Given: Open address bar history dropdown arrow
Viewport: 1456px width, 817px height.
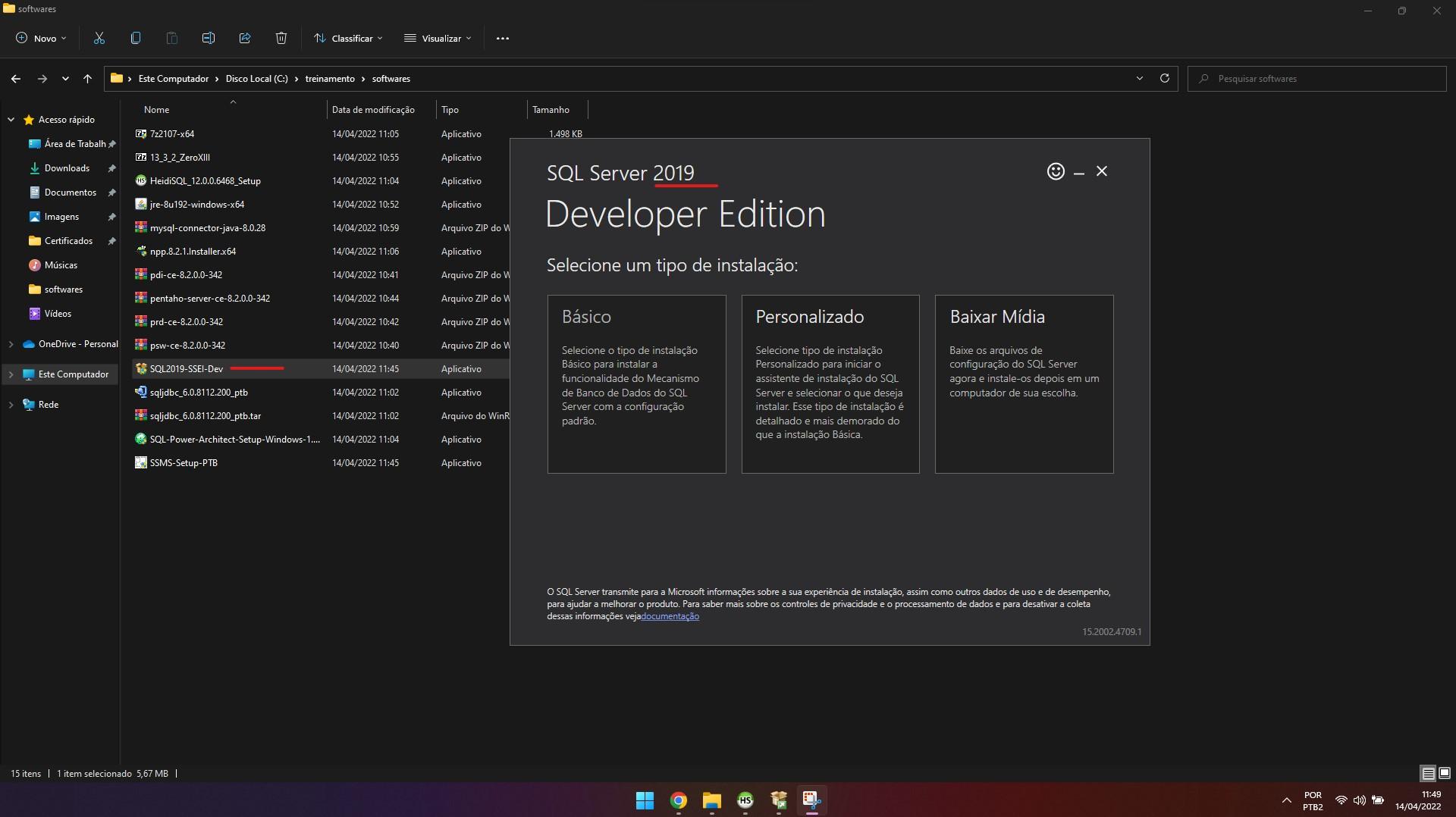Looking at the screenshot, I should click(x=1139, y=78).
